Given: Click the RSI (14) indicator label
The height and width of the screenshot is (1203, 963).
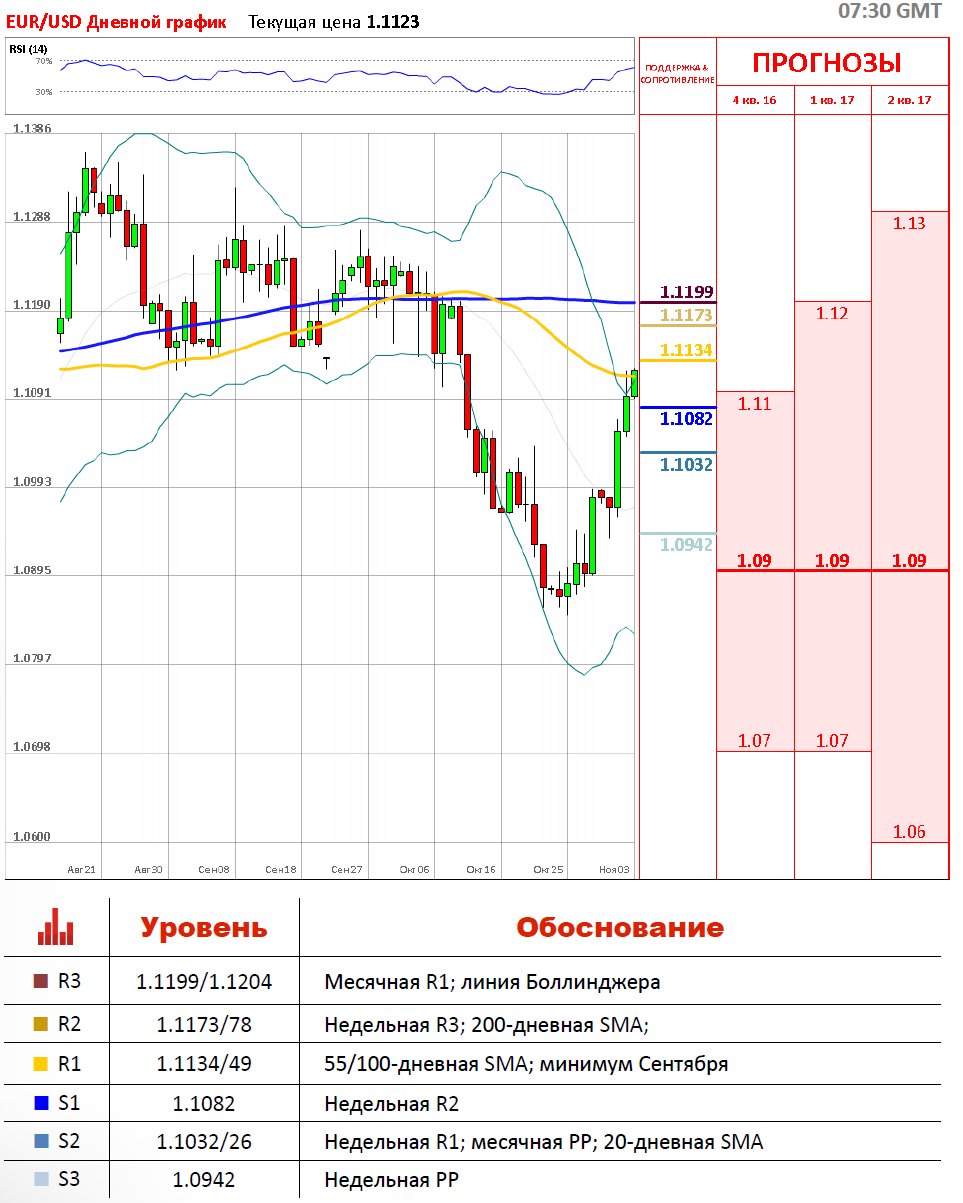Looking at the screenshot, I should (x=28, y=49).
